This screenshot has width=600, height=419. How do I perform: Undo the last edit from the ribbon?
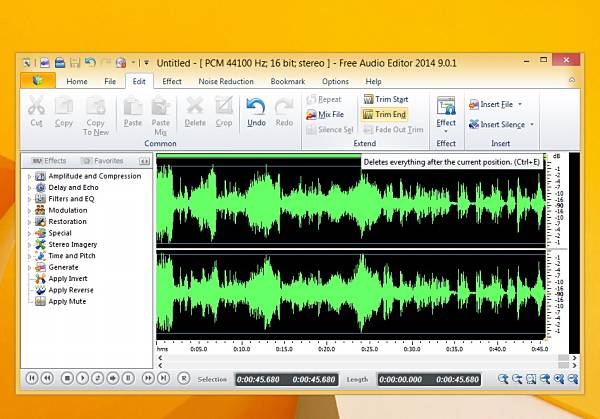[x=256, y=112]
